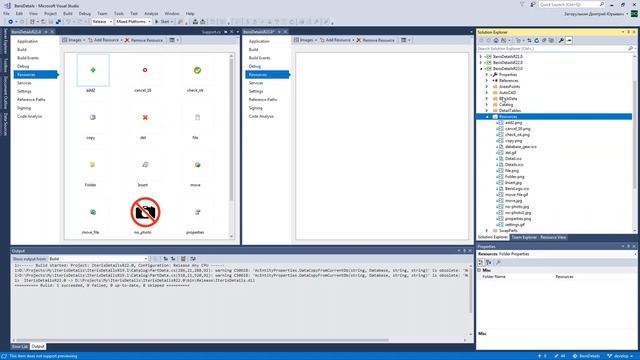Screen dimensions: 640x360
Task: Open the Mixed Platforms dropdown
Action: (133, 22)
